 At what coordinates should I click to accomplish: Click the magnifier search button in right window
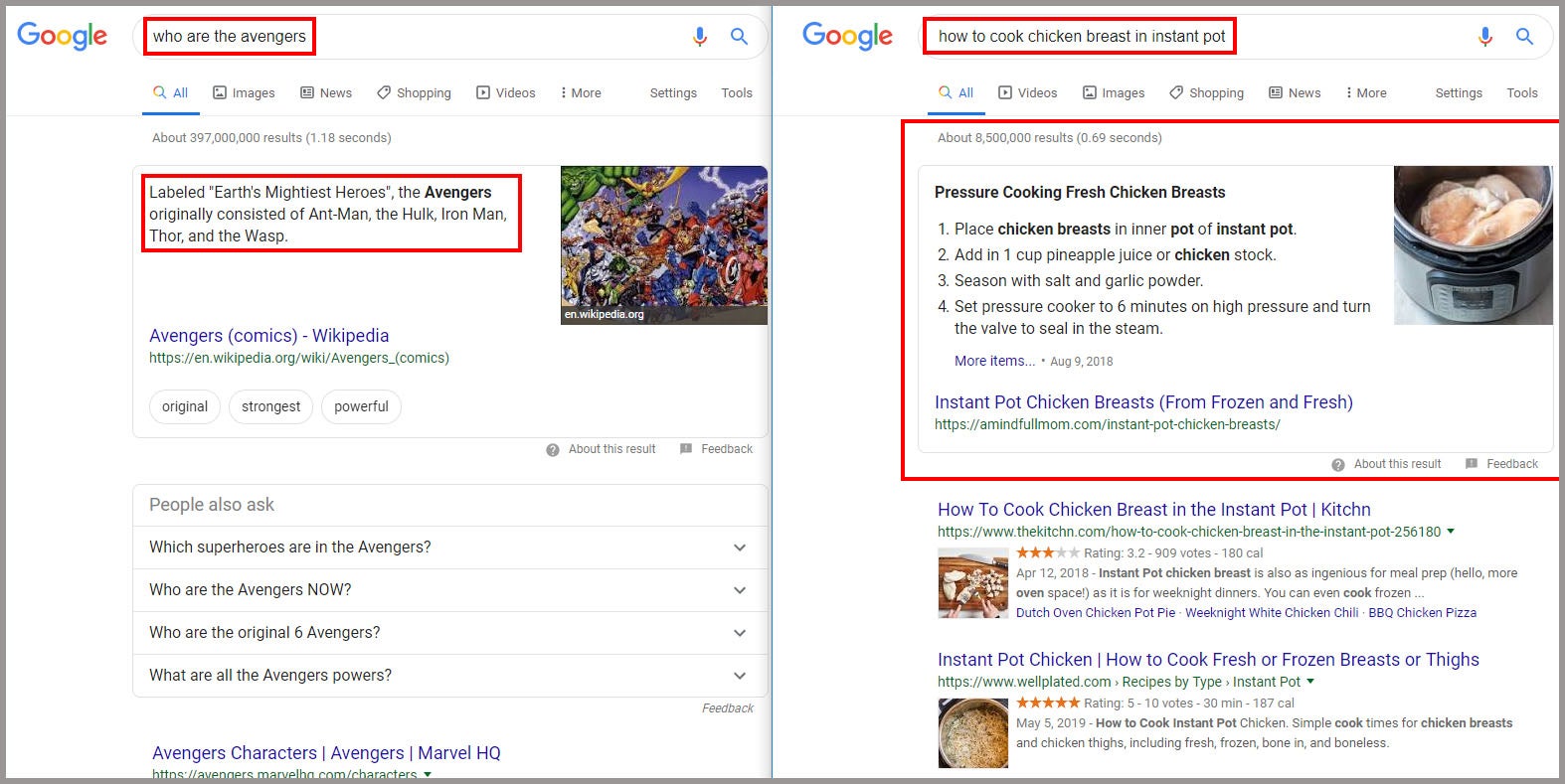1524,37
